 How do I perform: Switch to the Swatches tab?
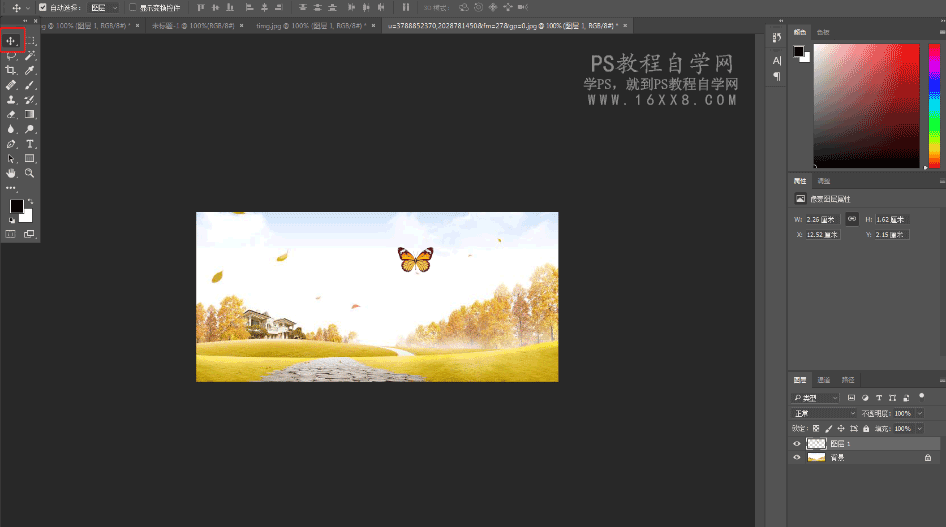coord(823,32)
